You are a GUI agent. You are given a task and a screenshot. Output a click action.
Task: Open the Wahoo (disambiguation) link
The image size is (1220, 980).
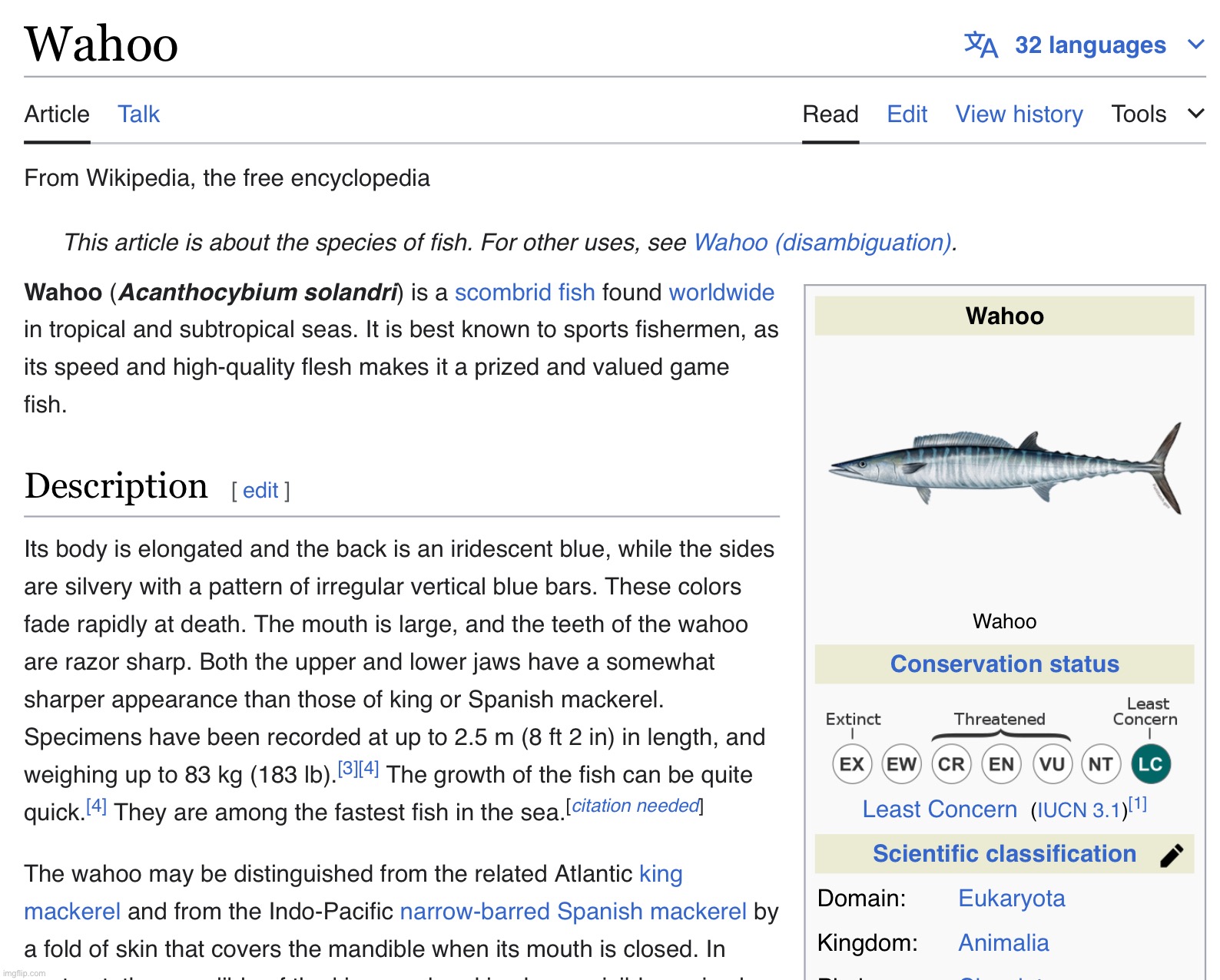click(x=823, y=243)
